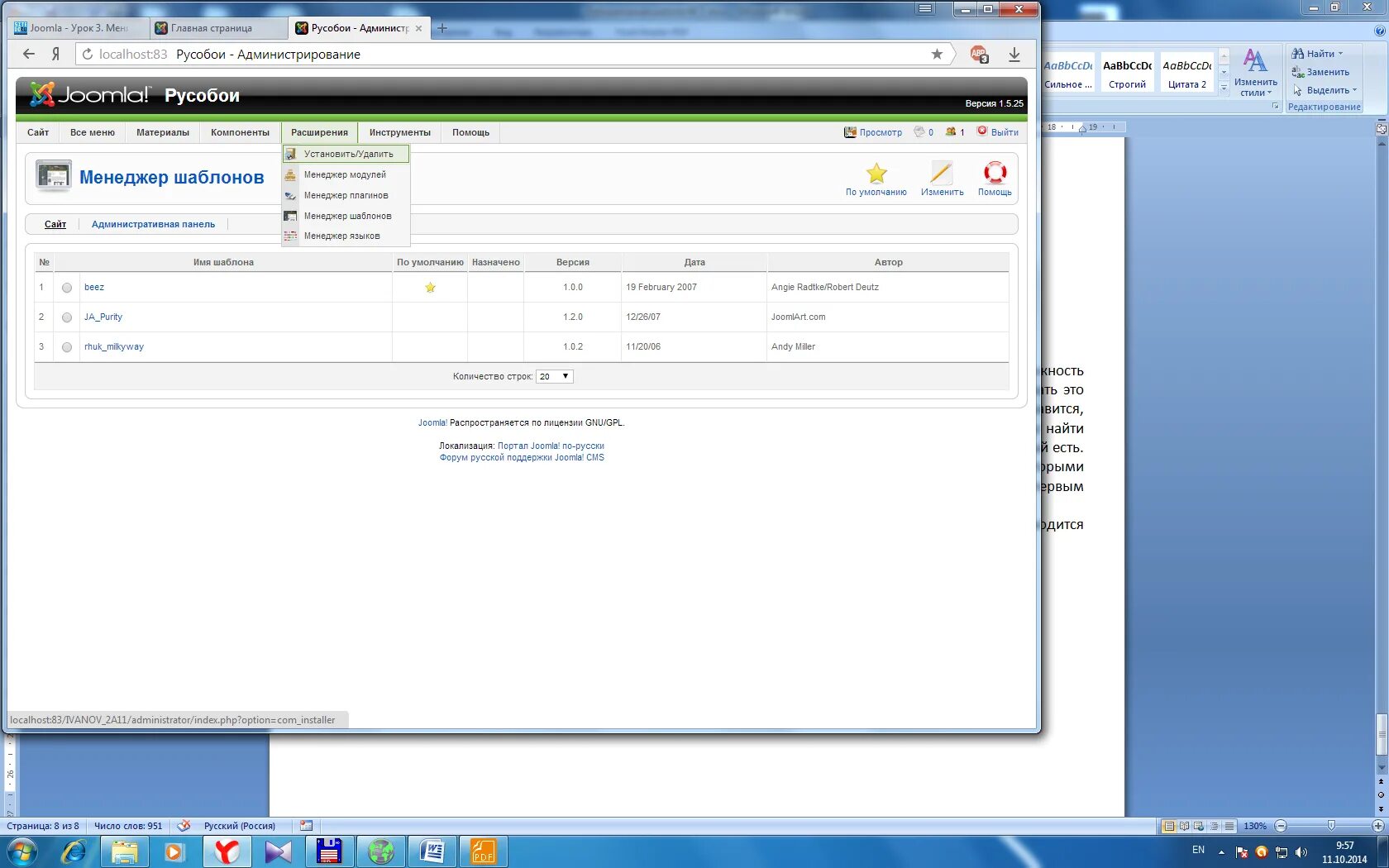
Task: Open the 'Количество строк' dropdown
Action: point(555,376)
